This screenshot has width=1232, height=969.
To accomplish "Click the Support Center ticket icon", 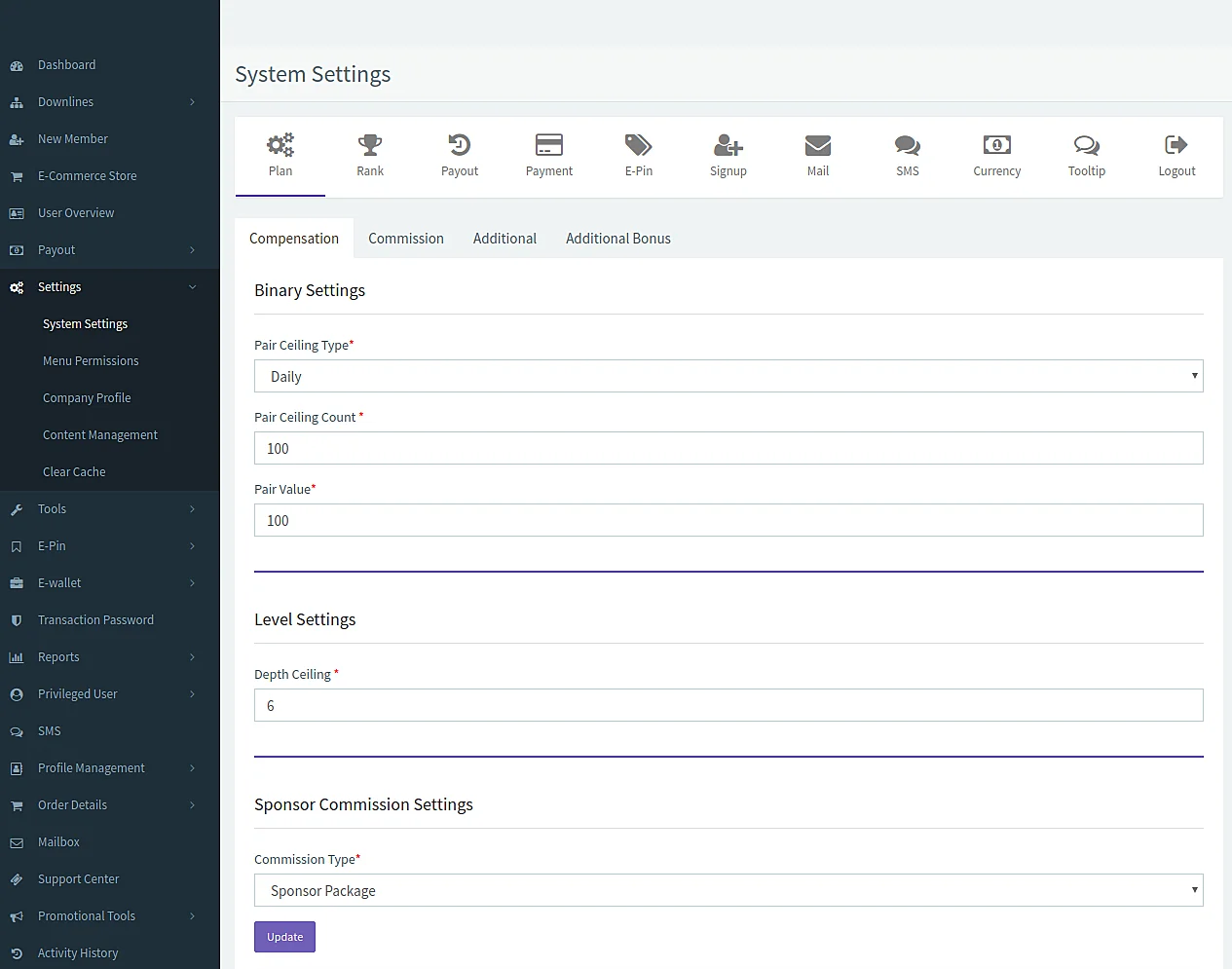I will [x=17, y=880].
